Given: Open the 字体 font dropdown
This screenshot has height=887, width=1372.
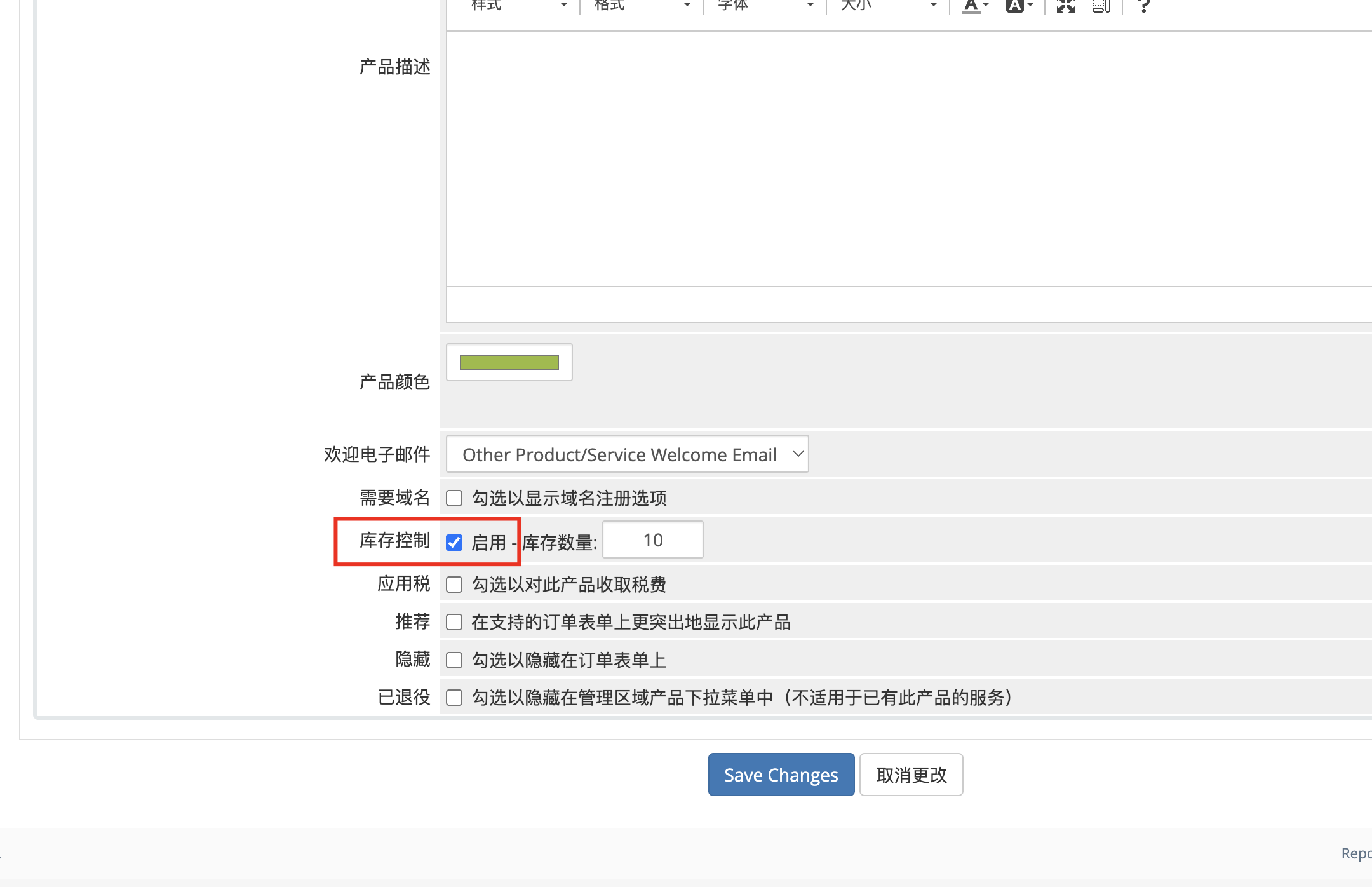Looking at the screenshot, I should [x=765, y=6].
